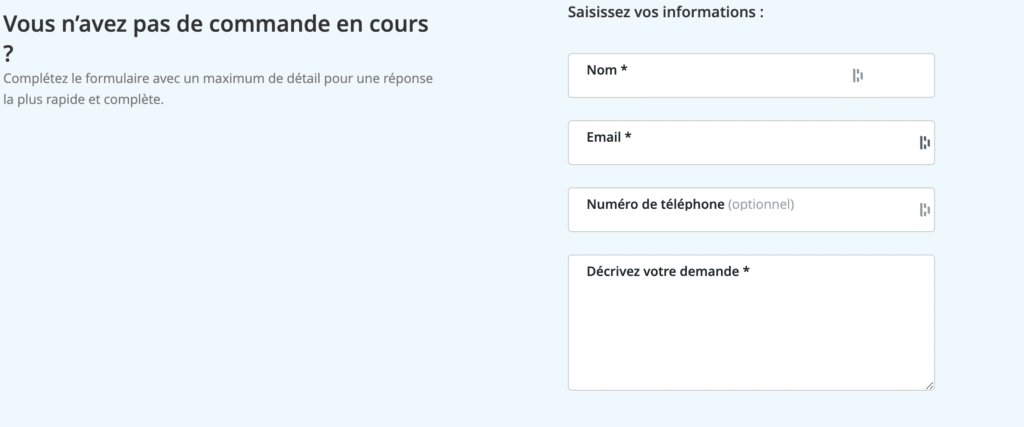Focus the Décrivez votre demande text area
Viewport: 1024px width, 427px height.
751,323
